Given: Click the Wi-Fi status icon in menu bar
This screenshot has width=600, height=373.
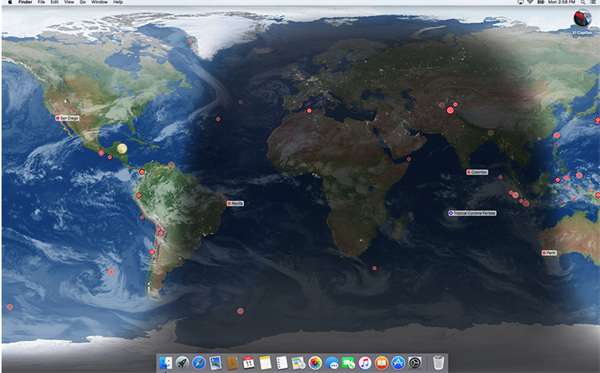Looking at the screenshot, I should pyautogui.click(x=530, y=2).
